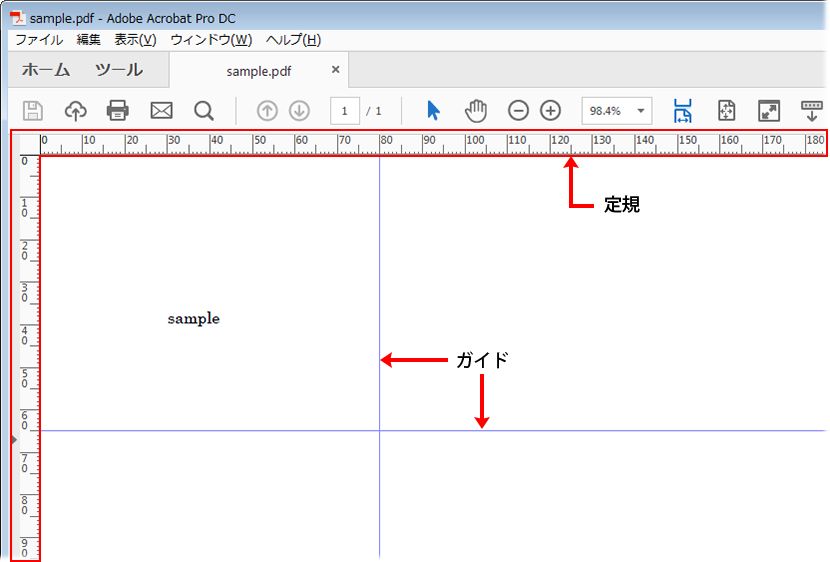Print the document using printer icon
This screenshot has width=830, height=562.
coord(118,111)
